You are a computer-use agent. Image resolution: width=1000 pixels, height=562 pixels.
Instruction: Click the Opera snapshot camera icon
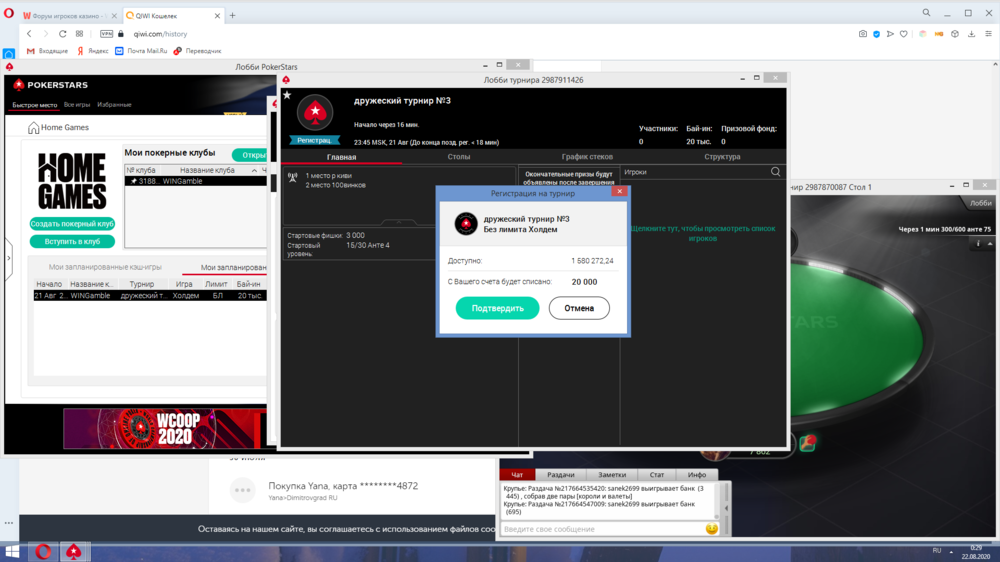[x=863, y=34]
